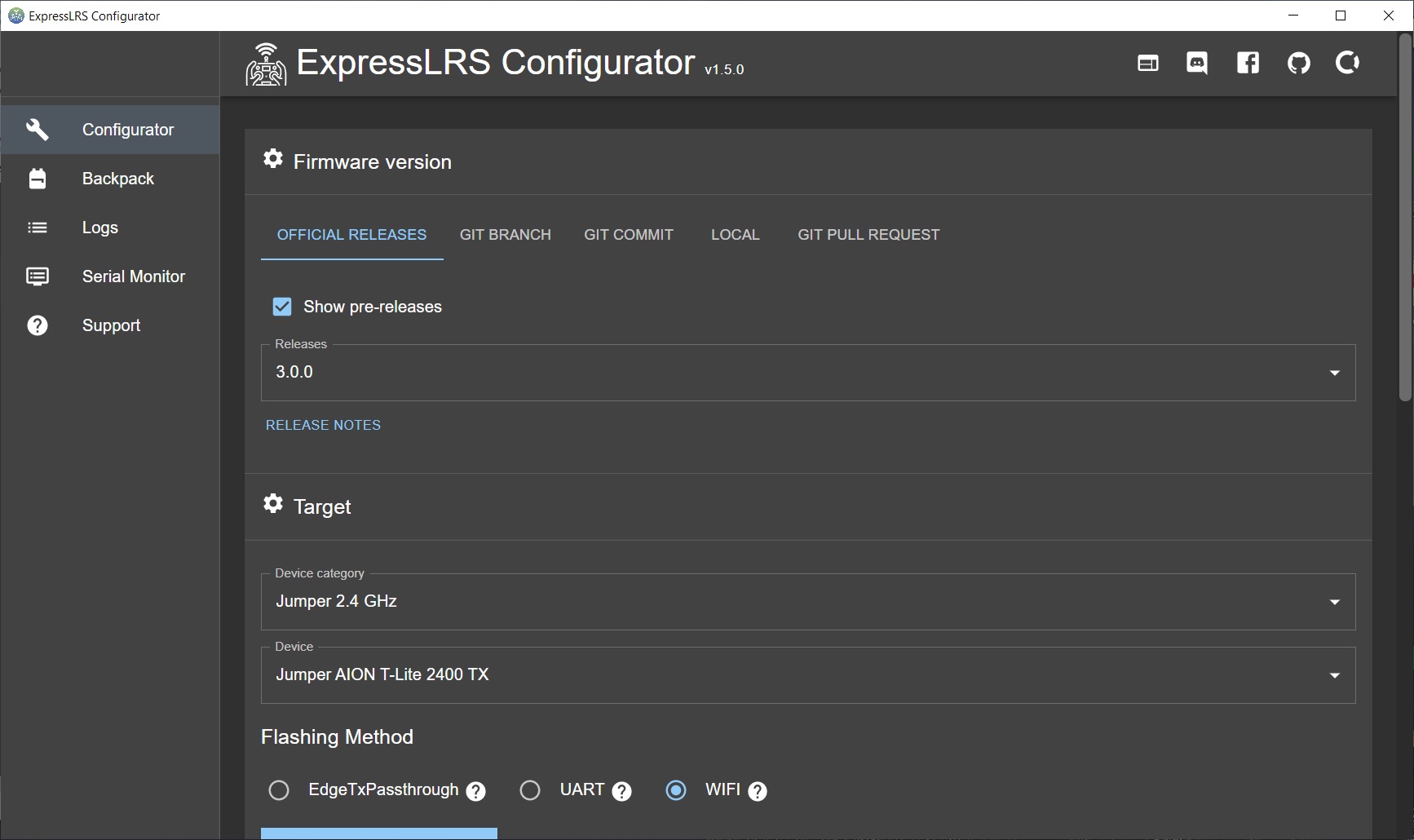Click the gear icon beside Target
The image size is (1414, 840).
[273, 503]
